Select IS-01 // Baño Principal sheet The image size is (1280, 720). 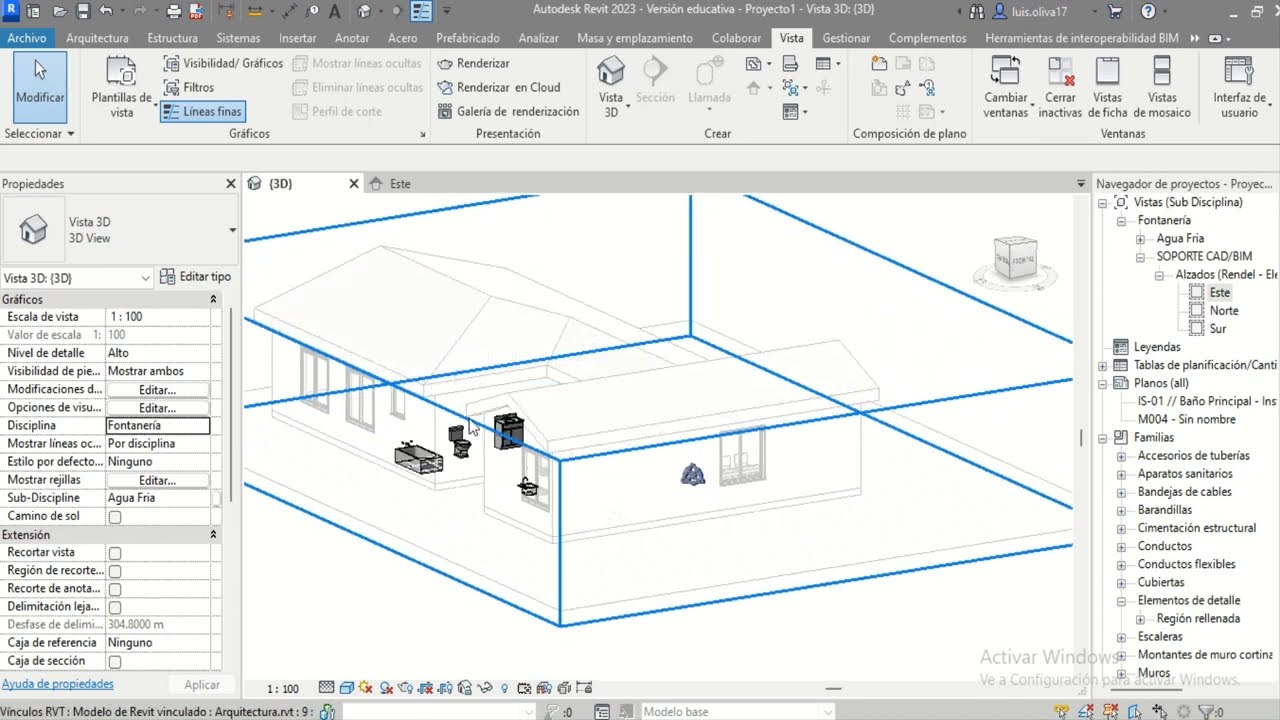tap(1207, 401)
